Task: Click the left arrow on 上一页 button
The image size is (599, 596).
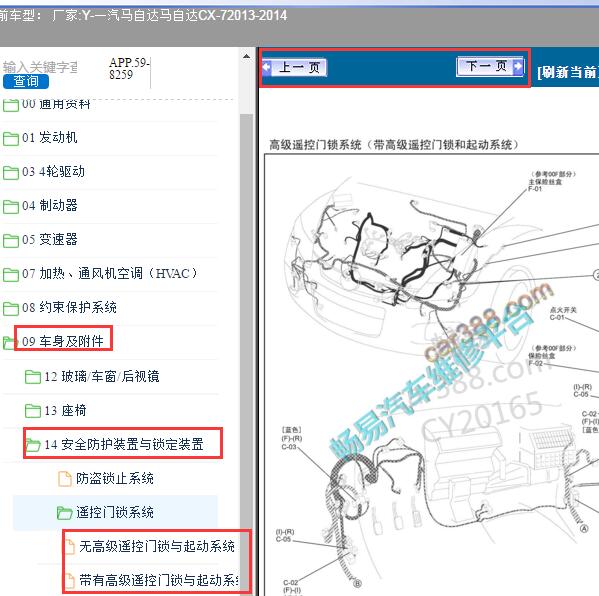Action: point(267,67)
